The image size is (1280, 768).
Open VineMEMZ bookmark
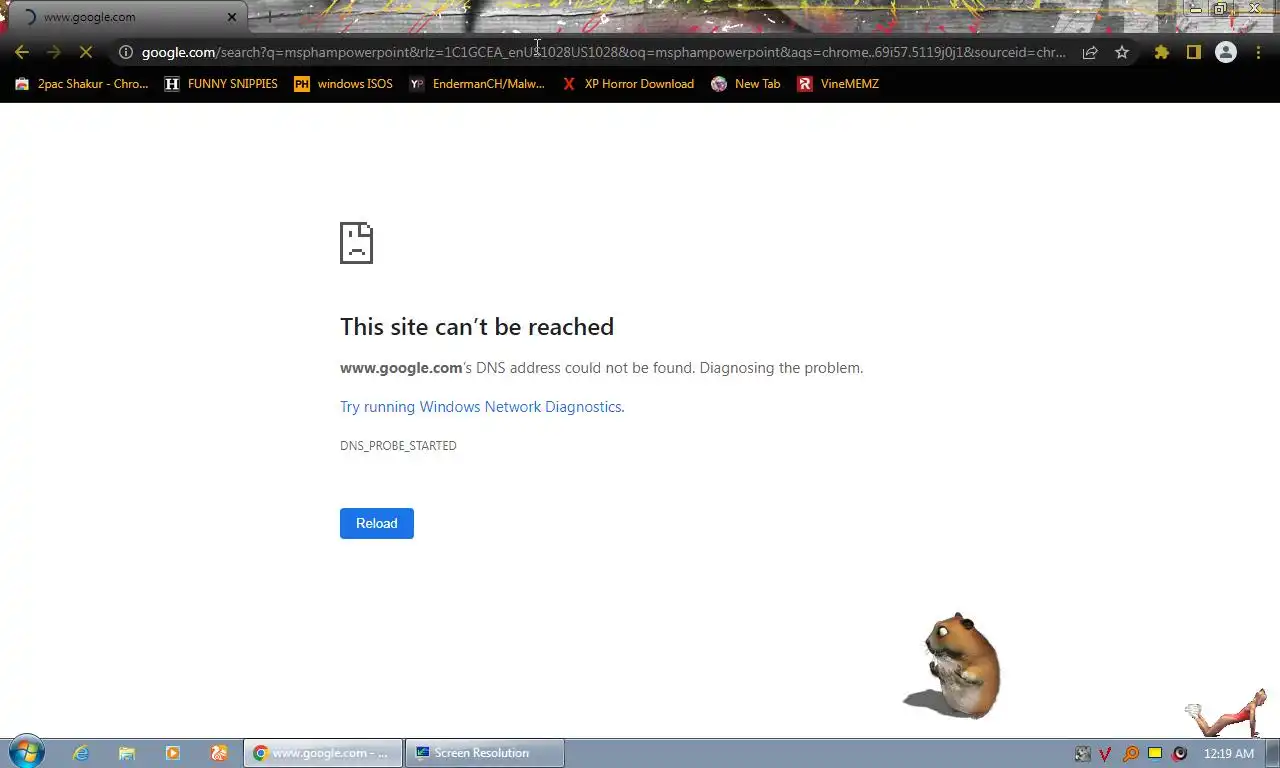tap(838, 84)
